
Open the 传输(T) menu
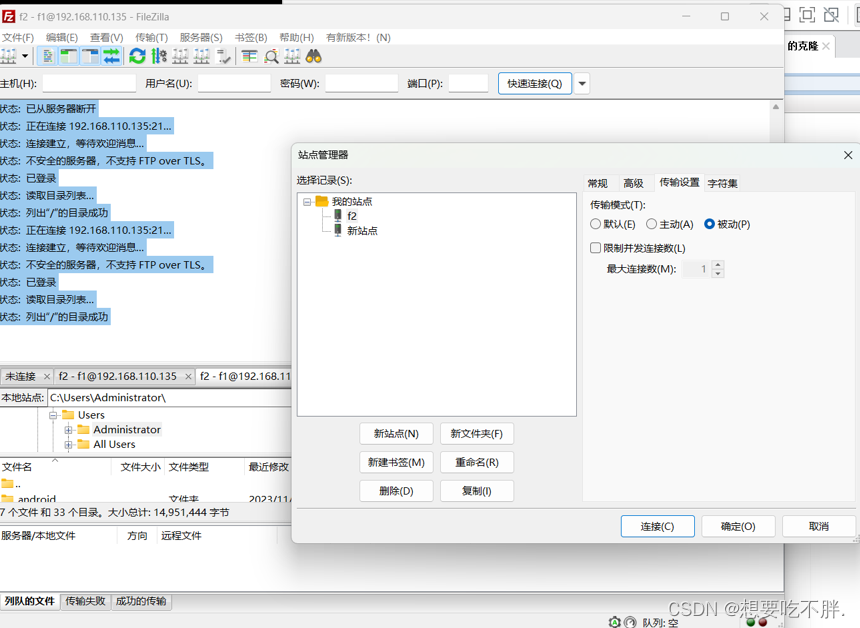tap(151, 37)
